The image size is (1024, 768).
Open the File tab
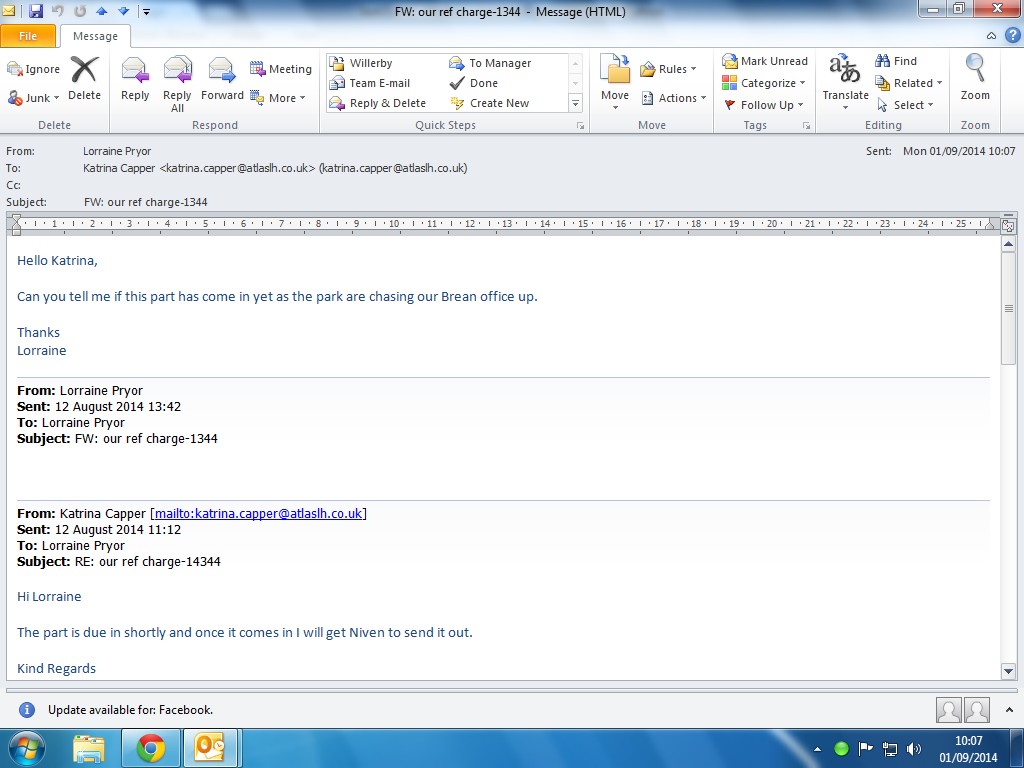(28, 36)
